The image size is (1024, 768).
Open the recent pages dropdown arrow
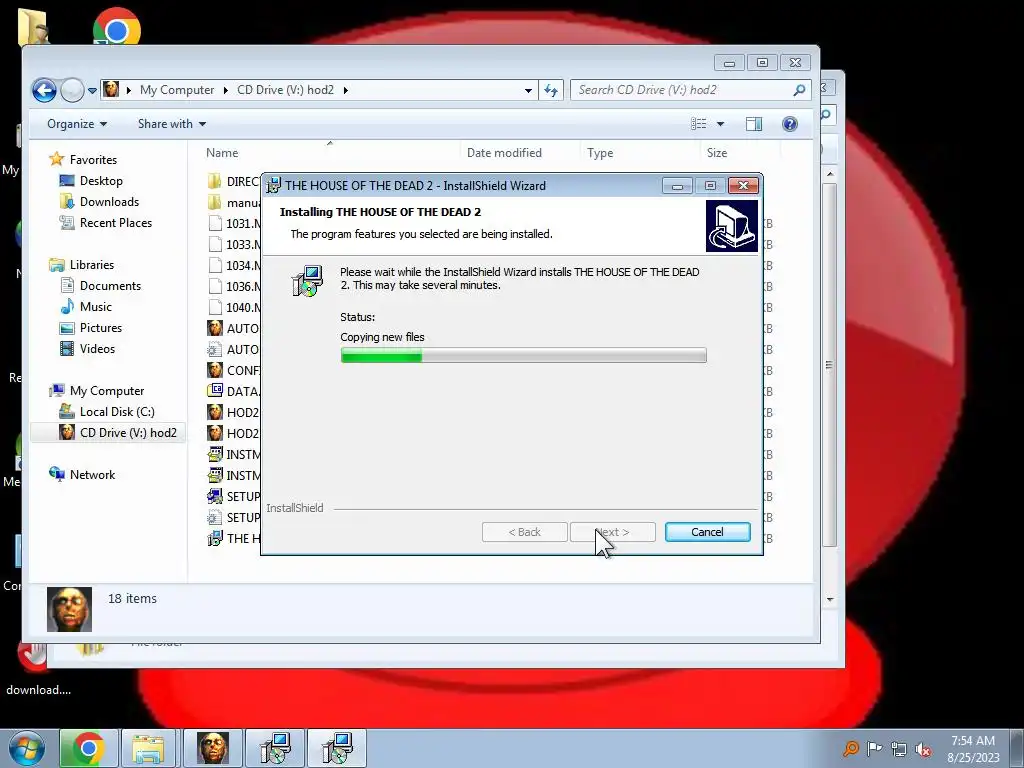[92, 91]
